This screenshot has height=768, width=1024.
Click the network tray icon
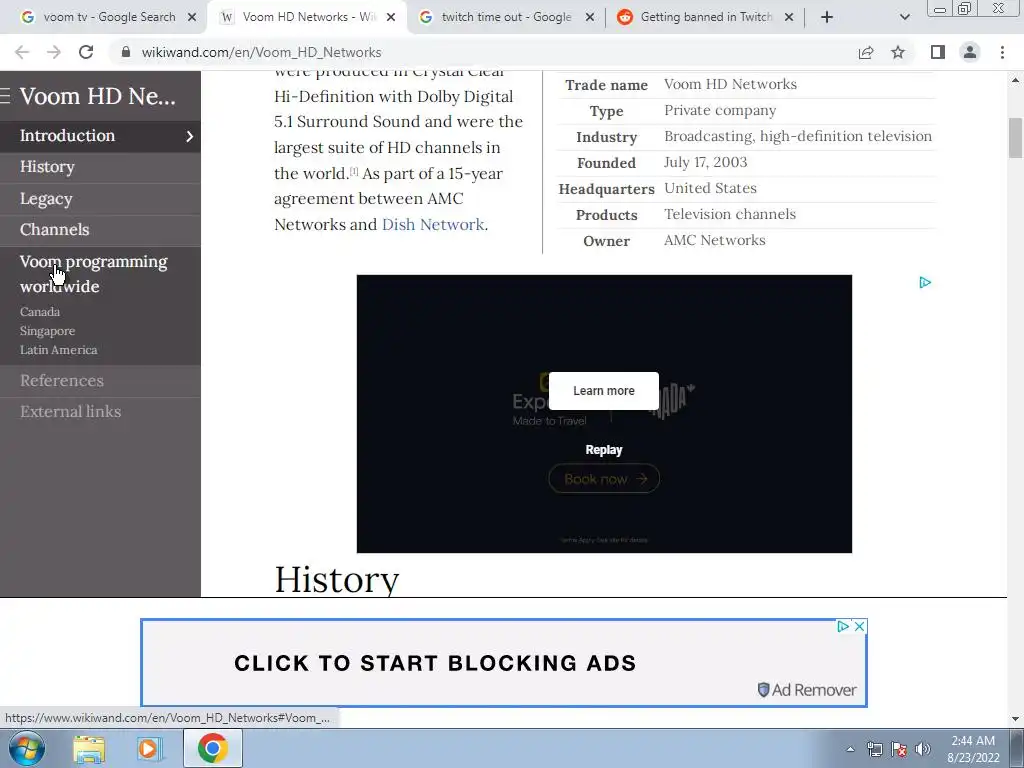pyautogui.click(x=874, y=750)
